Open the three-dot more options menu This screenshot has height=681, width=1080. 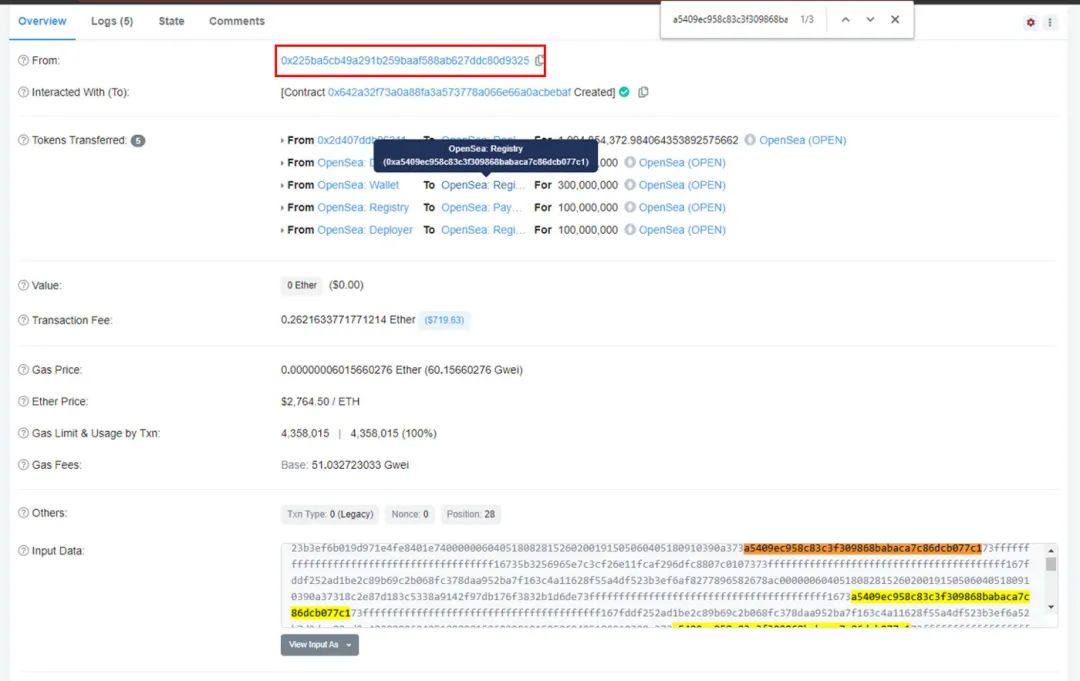(1050, 22)
